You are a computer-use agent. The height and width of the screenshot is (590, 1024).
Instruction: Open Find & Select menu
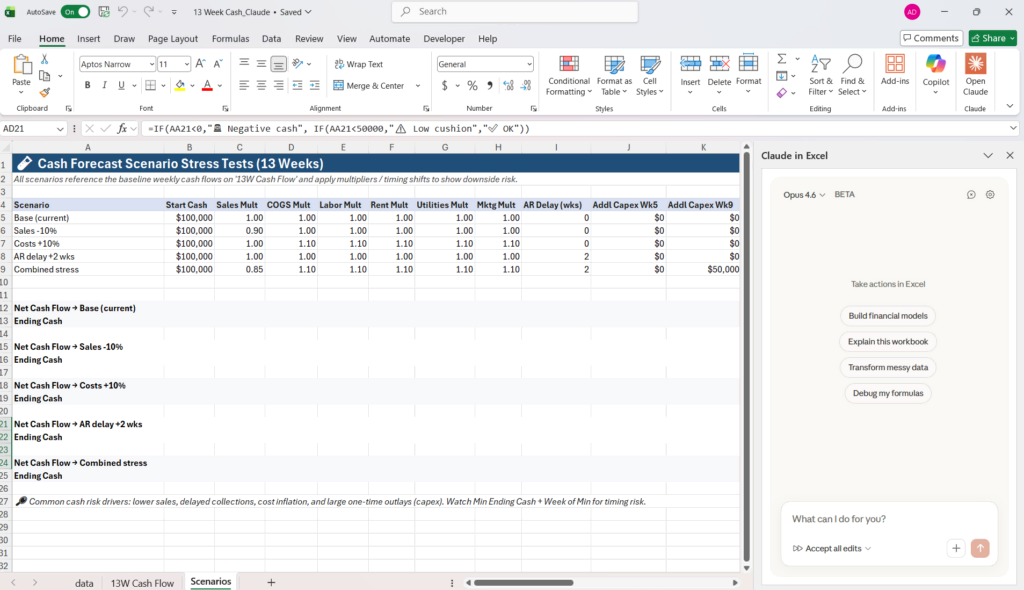click(x=852, y=76)
